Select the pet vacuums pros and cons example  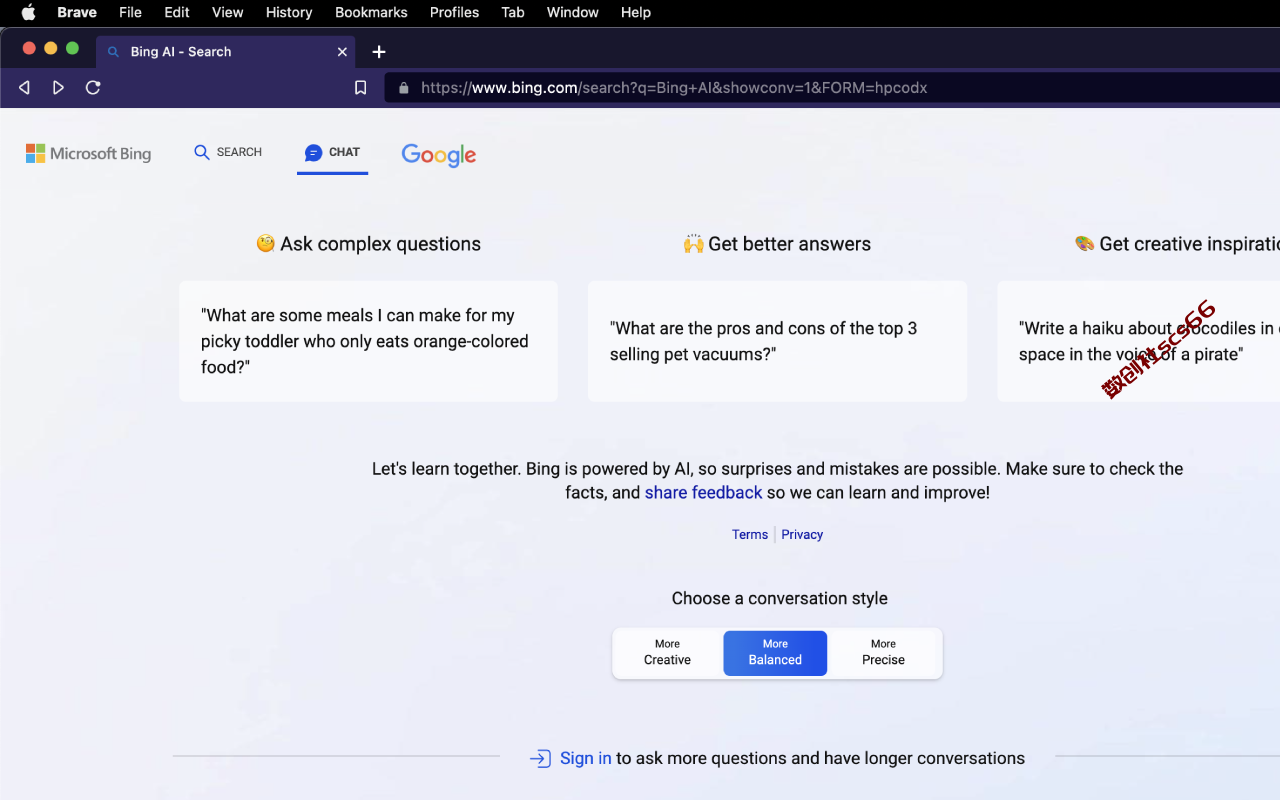pos(777,341)
